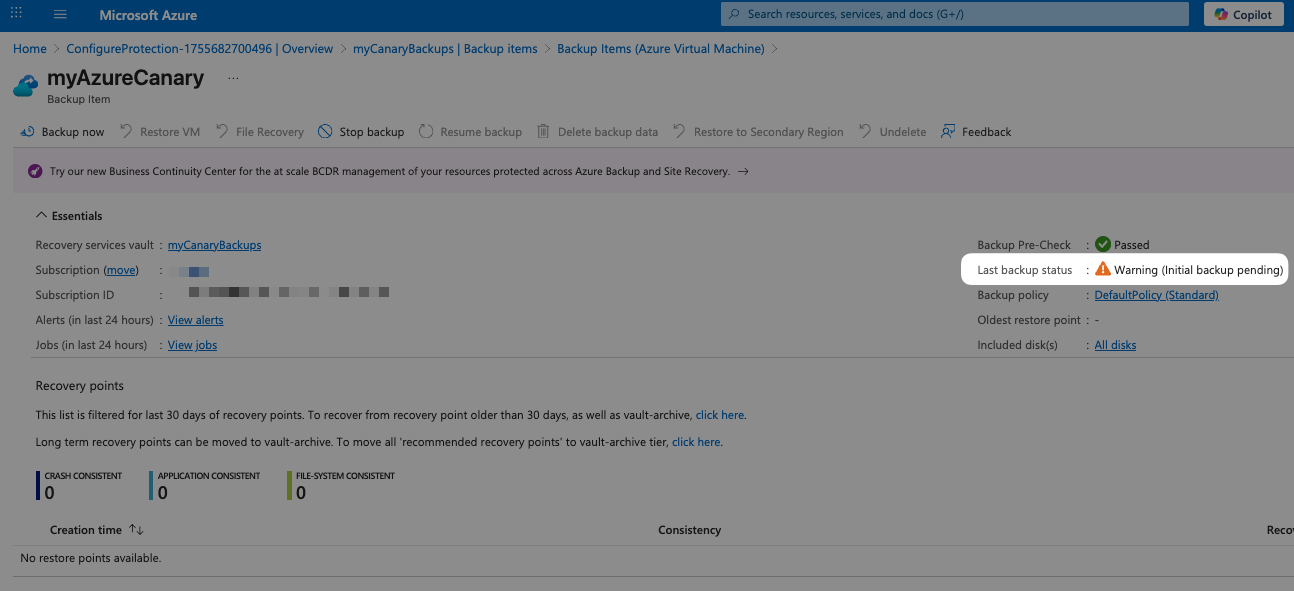
Task: Open the Azure apps grid icon
Action: [16, 14]
